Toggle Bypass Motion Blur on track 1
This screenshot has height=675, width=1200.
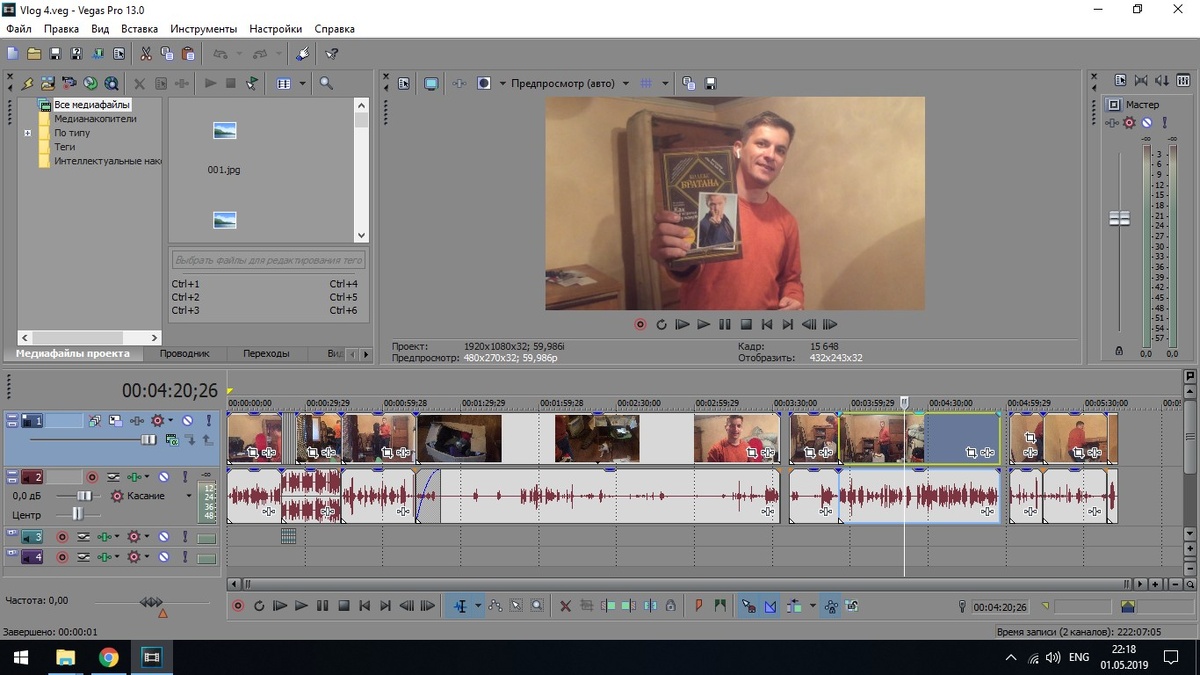point(95,421)
